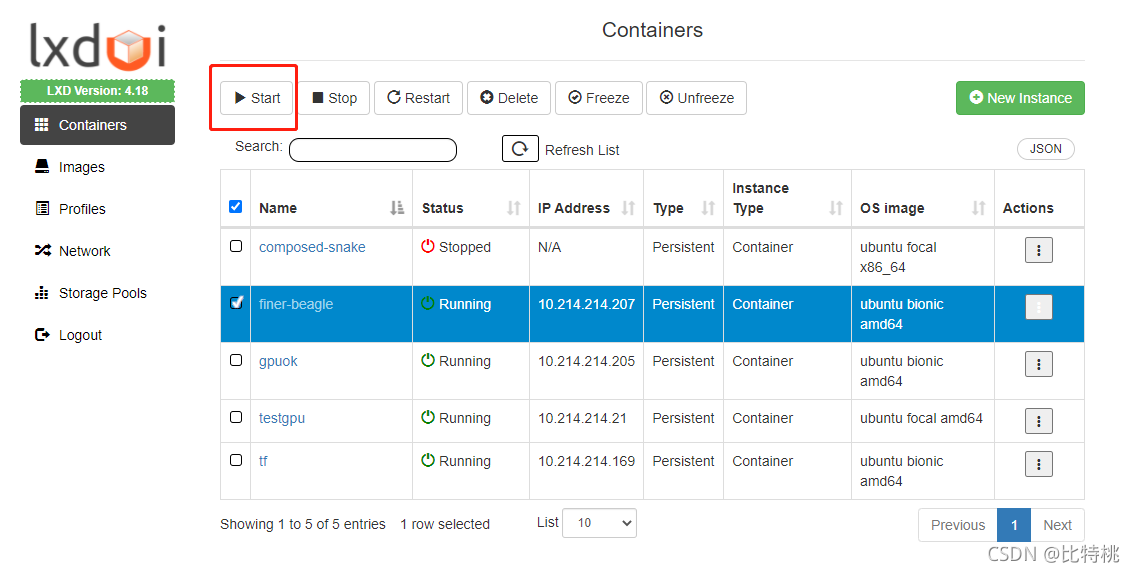Open the List entries count dropdown
Image resolution: width=1135 pixels, height=572 pixels.
pos(599,523)
